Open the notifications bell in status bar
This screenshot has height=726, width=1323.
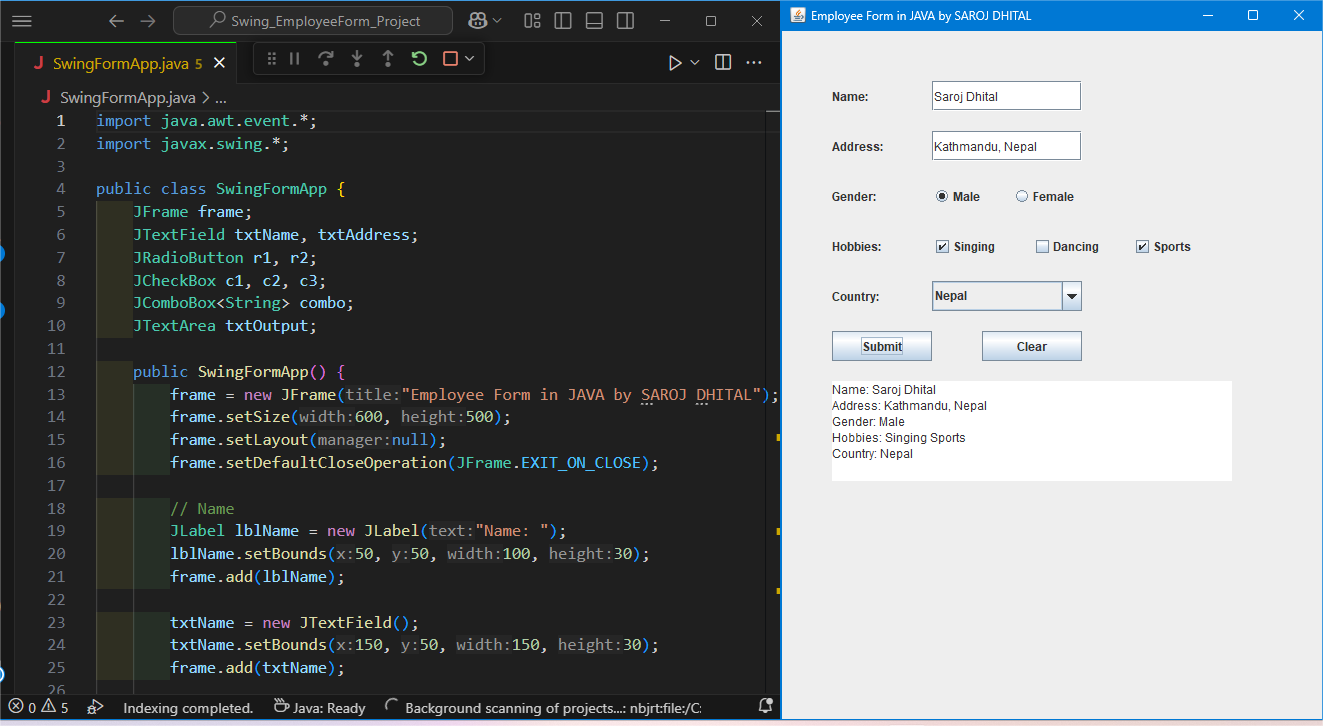[x=765, y=707]
